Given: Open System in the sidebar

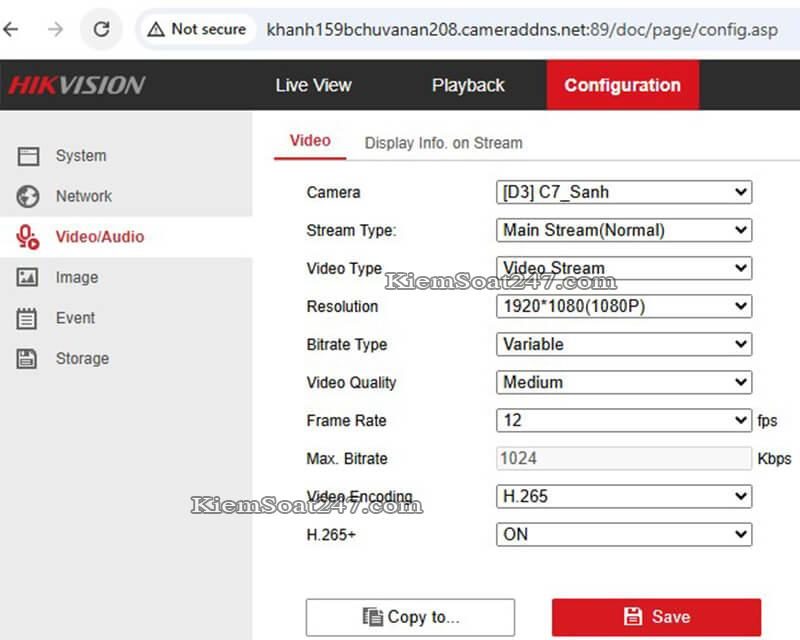Looking at the screenshot, I should coord(81,156).
